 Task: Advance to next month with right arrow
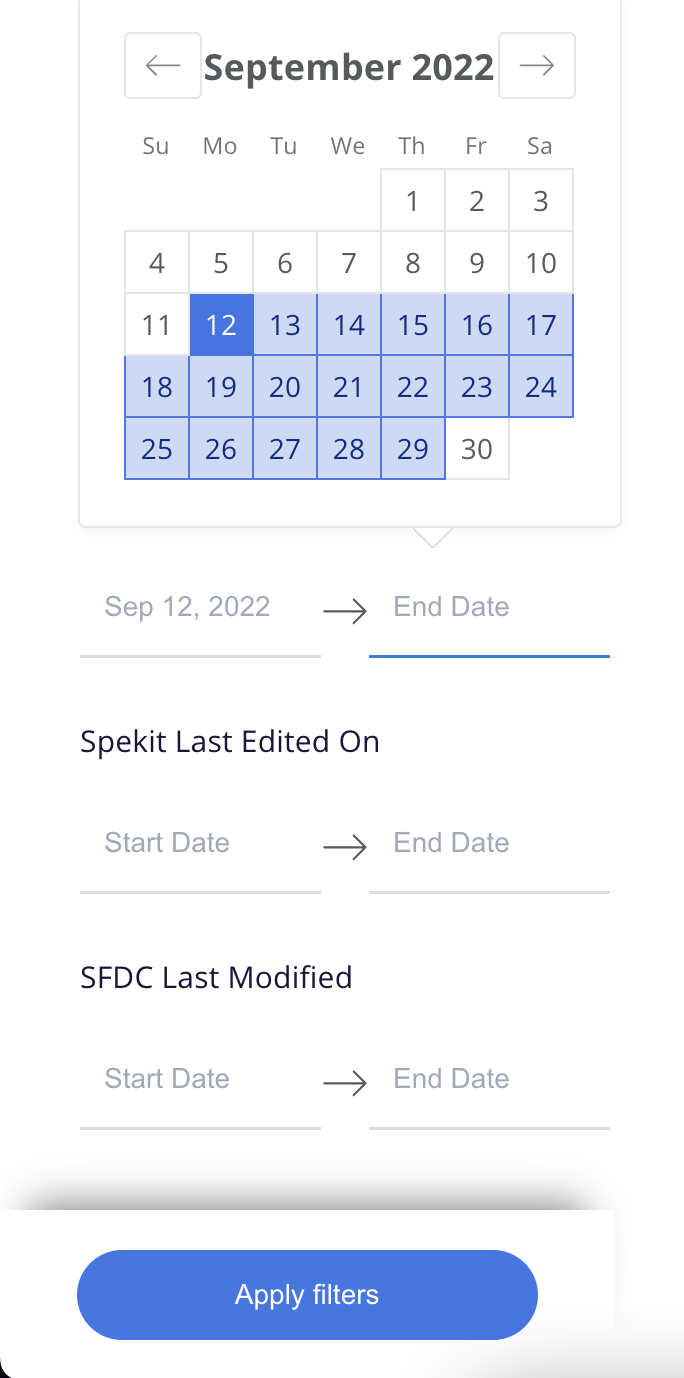(x=537, y=66)
